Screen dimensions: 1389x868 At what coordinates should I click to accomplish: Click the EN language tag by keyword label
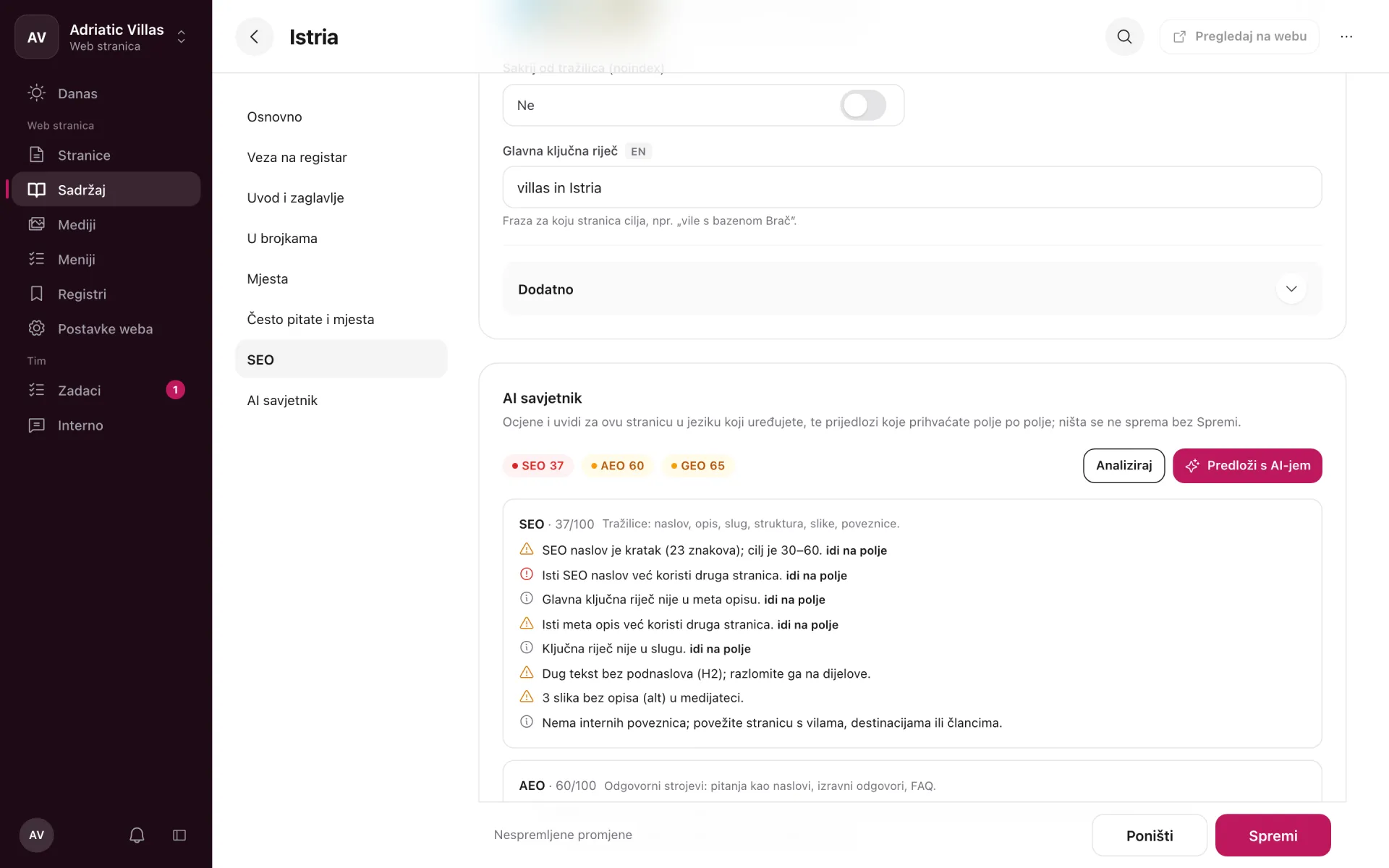[638, 151]
